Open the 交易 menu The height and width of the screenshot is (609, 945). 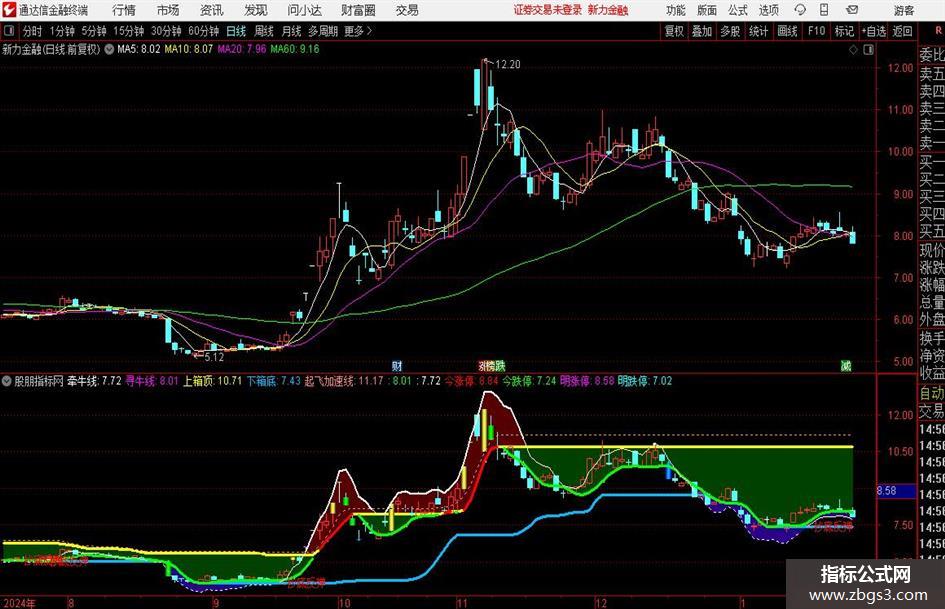click(407, 10)
